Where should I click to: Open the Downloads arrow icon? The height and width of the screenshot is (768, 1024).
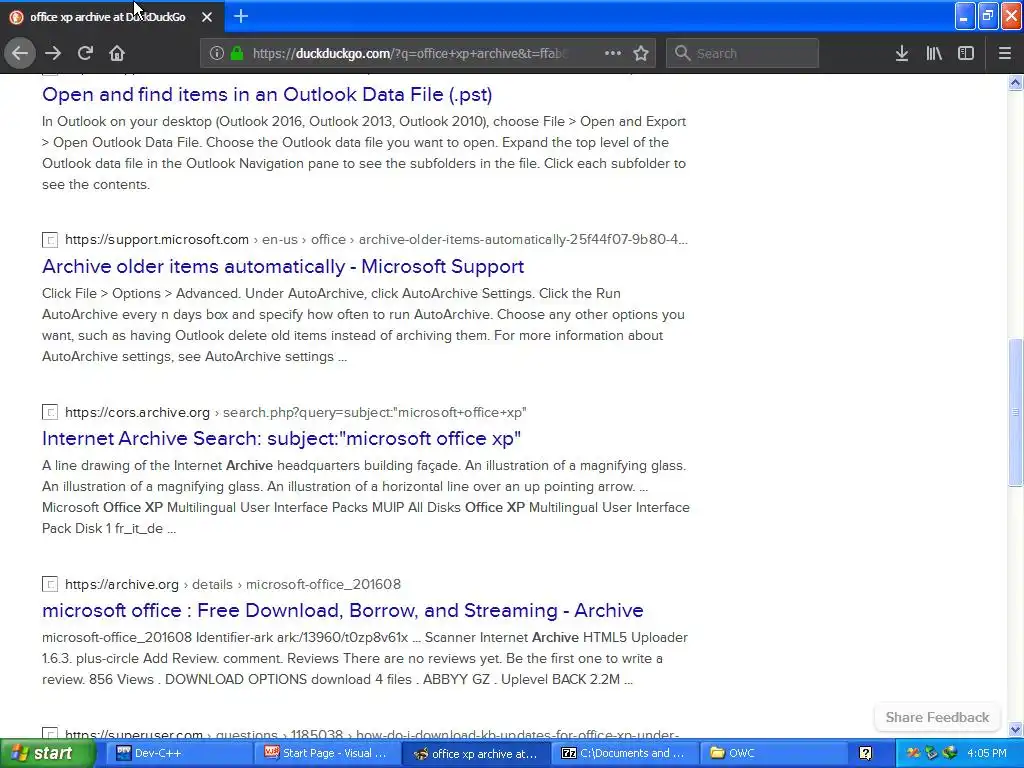[902, 54]
